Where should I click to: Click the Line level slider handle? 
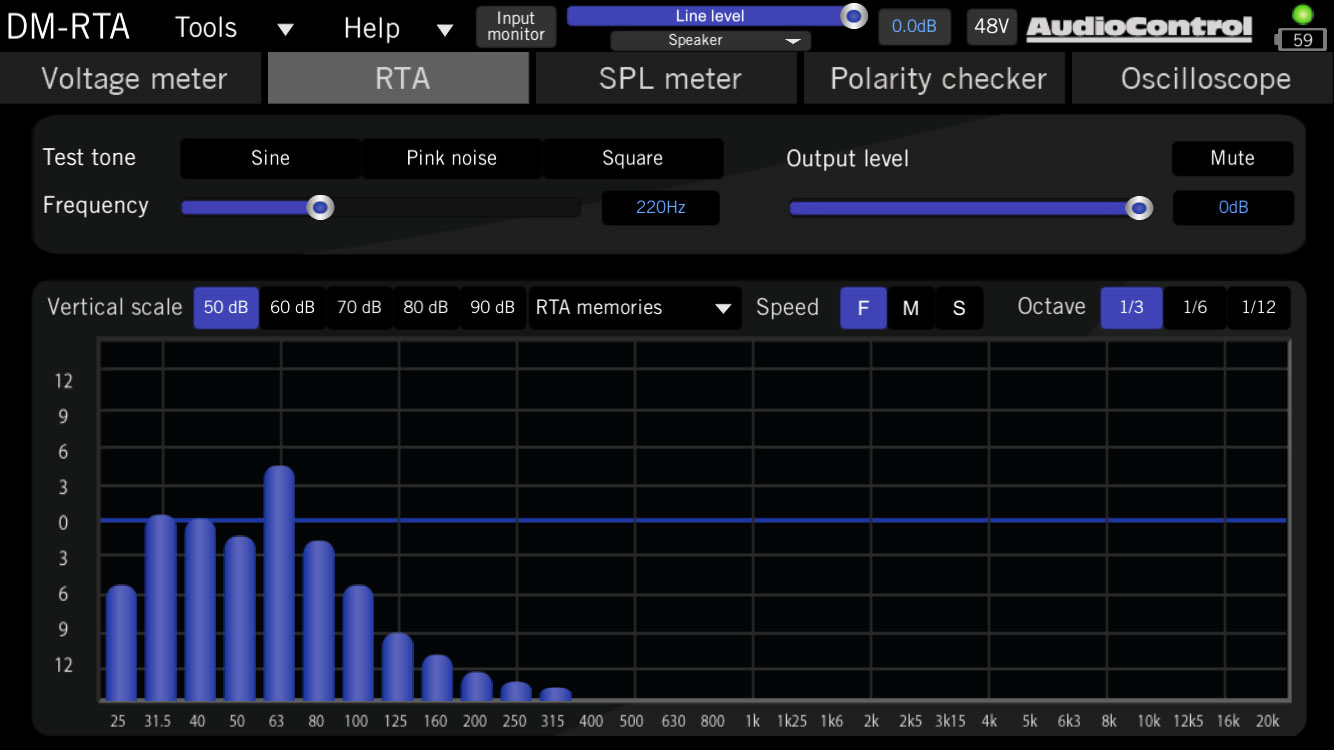click(853, 16)
